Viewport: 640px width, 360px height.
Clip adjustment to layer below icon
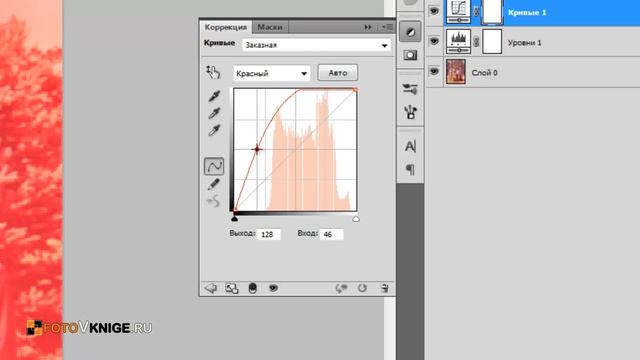[x=253, y=288]
